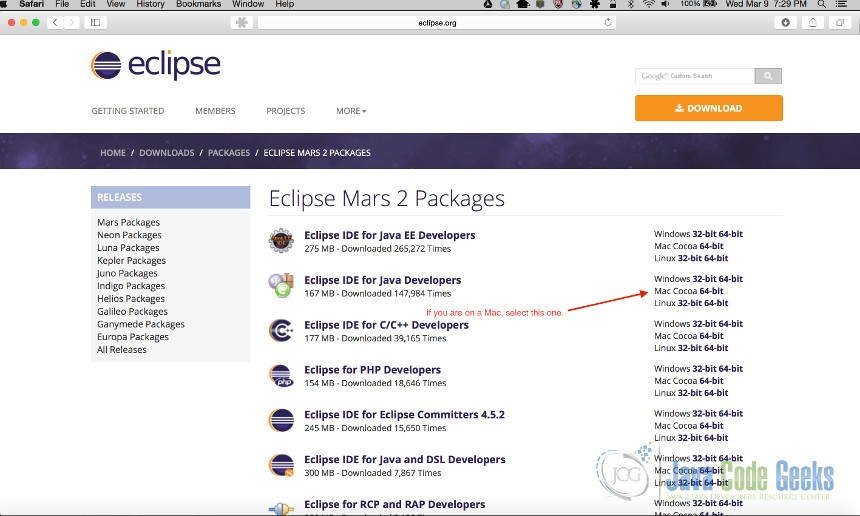Click DOWNLOADS in the breadcrumb

(x=167, y=152)
